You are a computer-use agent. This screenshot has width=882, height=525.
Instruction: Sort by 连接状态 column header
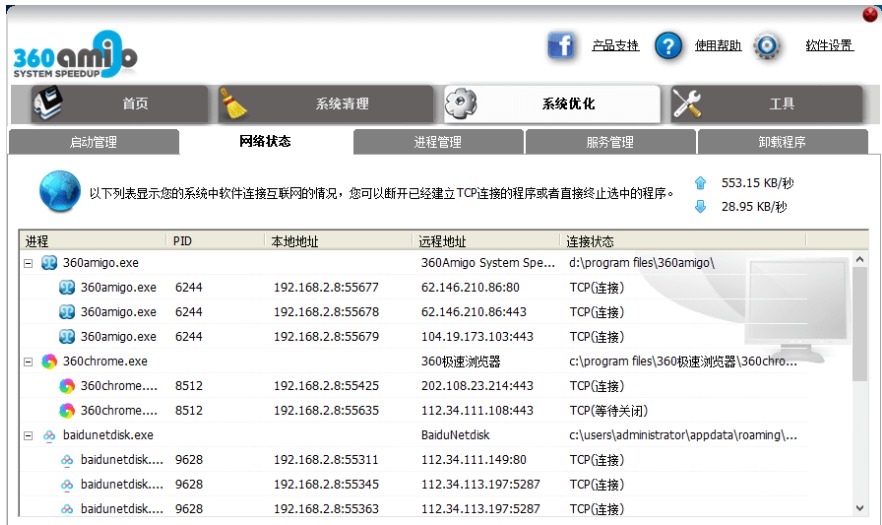tap(683, 241)
